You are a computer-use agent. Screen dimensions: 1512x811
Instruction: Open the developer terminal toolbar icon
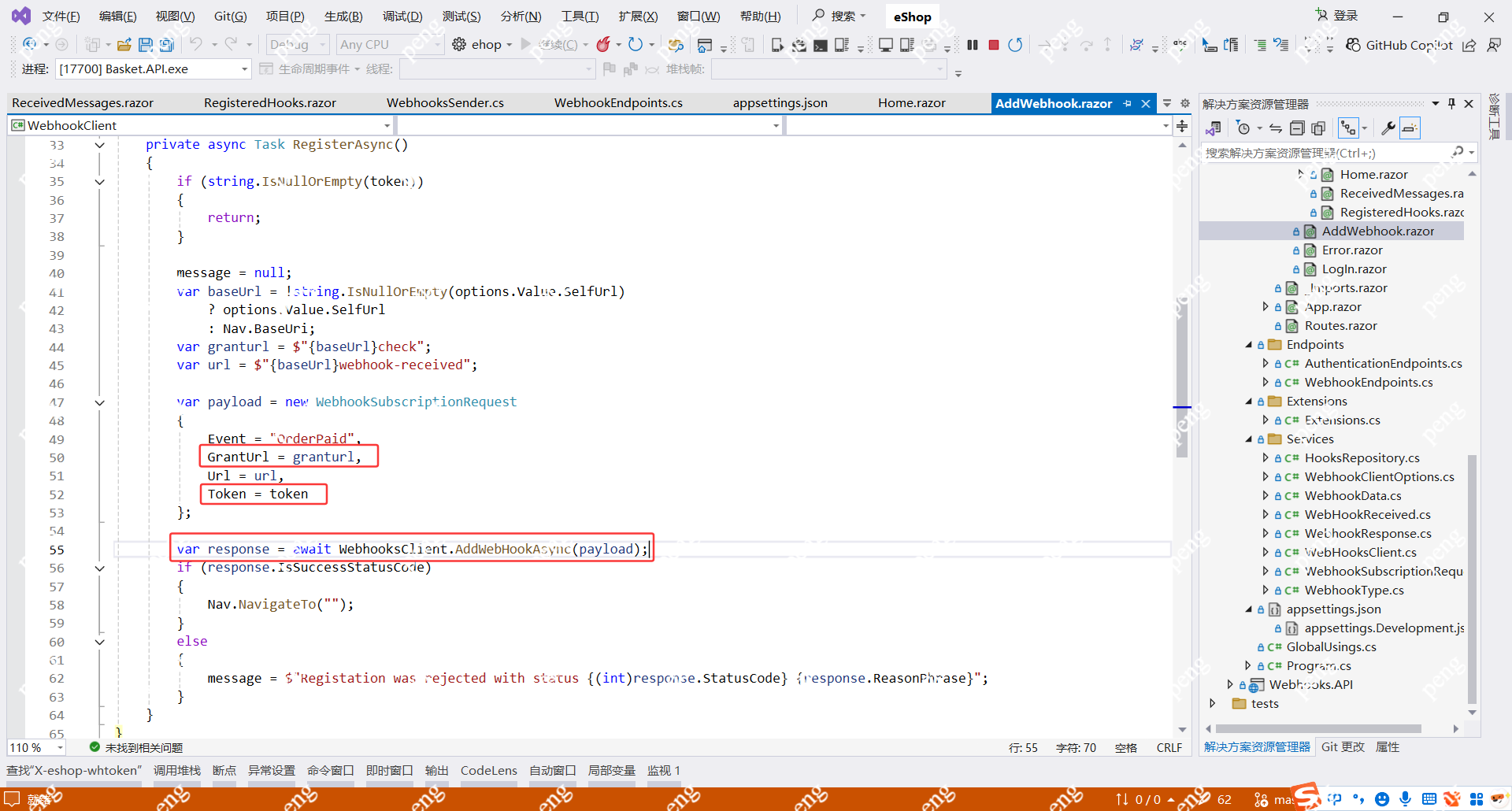point(821,45)
